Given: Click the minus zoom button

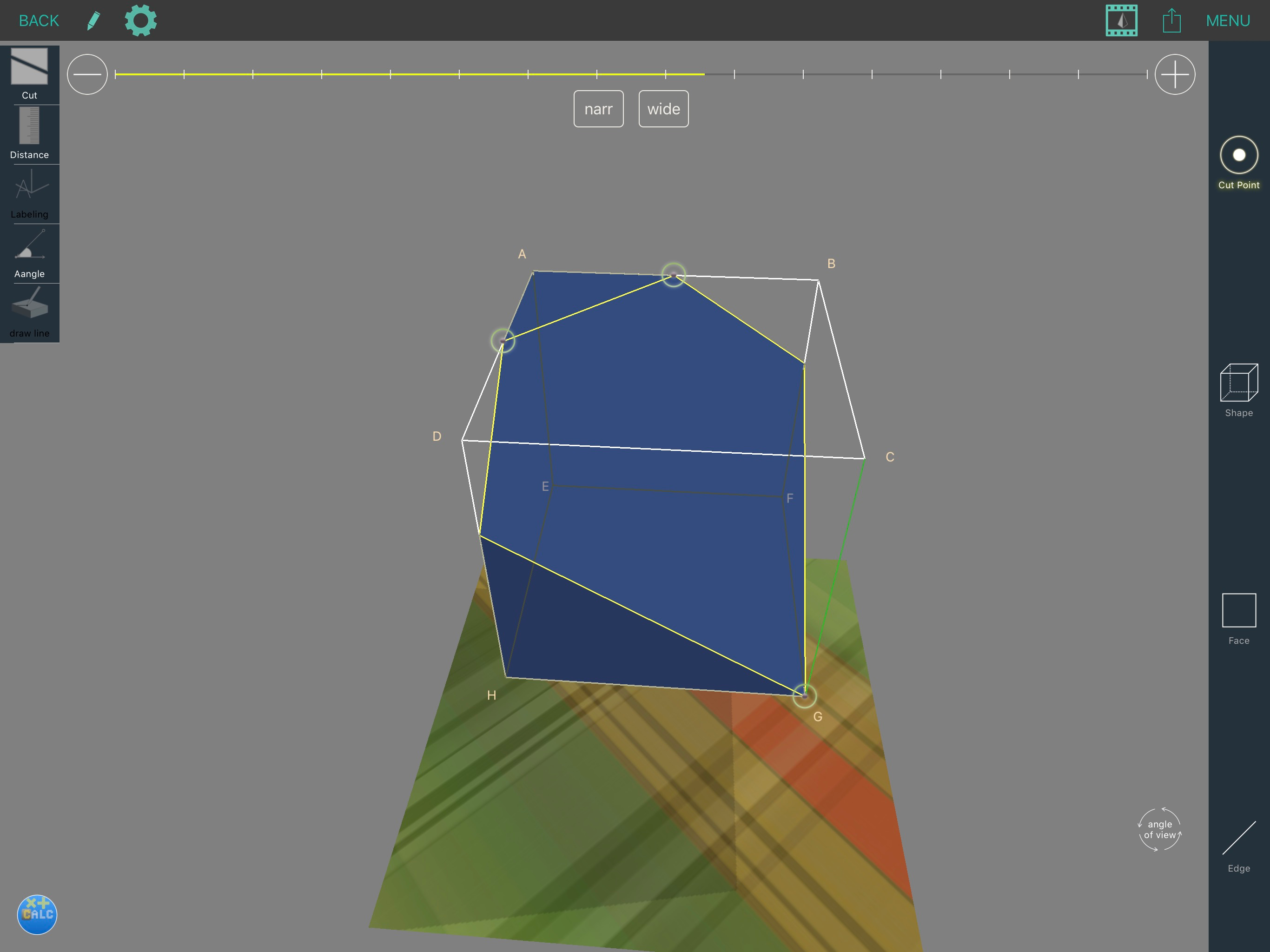Looking at the screenshot, I should tap(87, 75).
